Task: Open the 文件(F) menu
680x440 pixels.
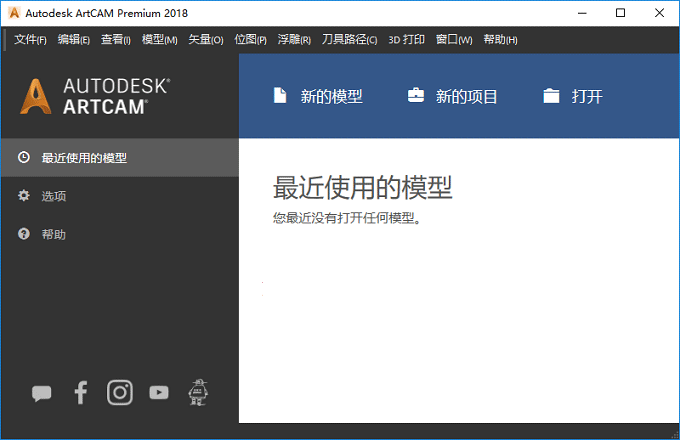Action: pos(30,40)
